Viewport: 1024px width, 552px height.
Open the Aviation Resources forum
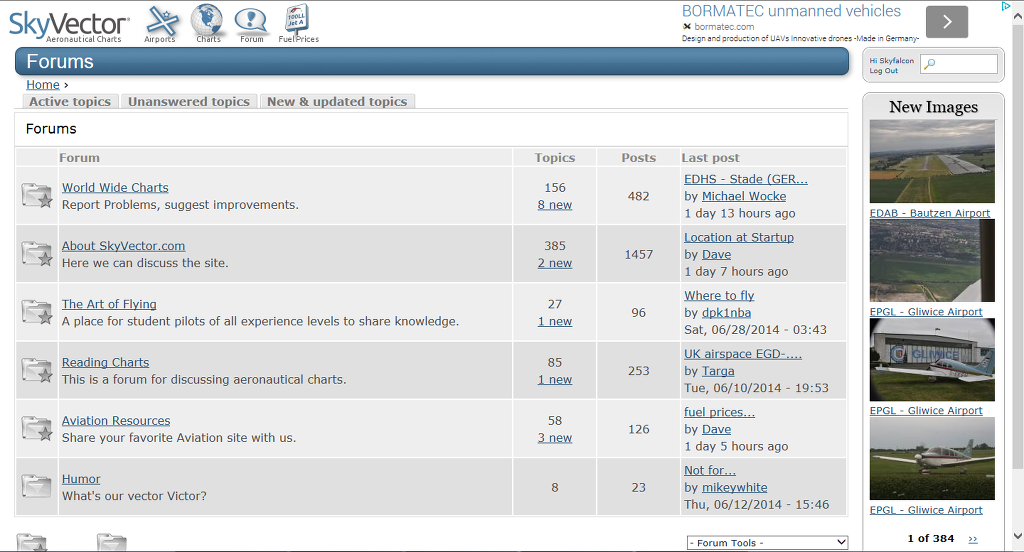(x=116, y=421)
